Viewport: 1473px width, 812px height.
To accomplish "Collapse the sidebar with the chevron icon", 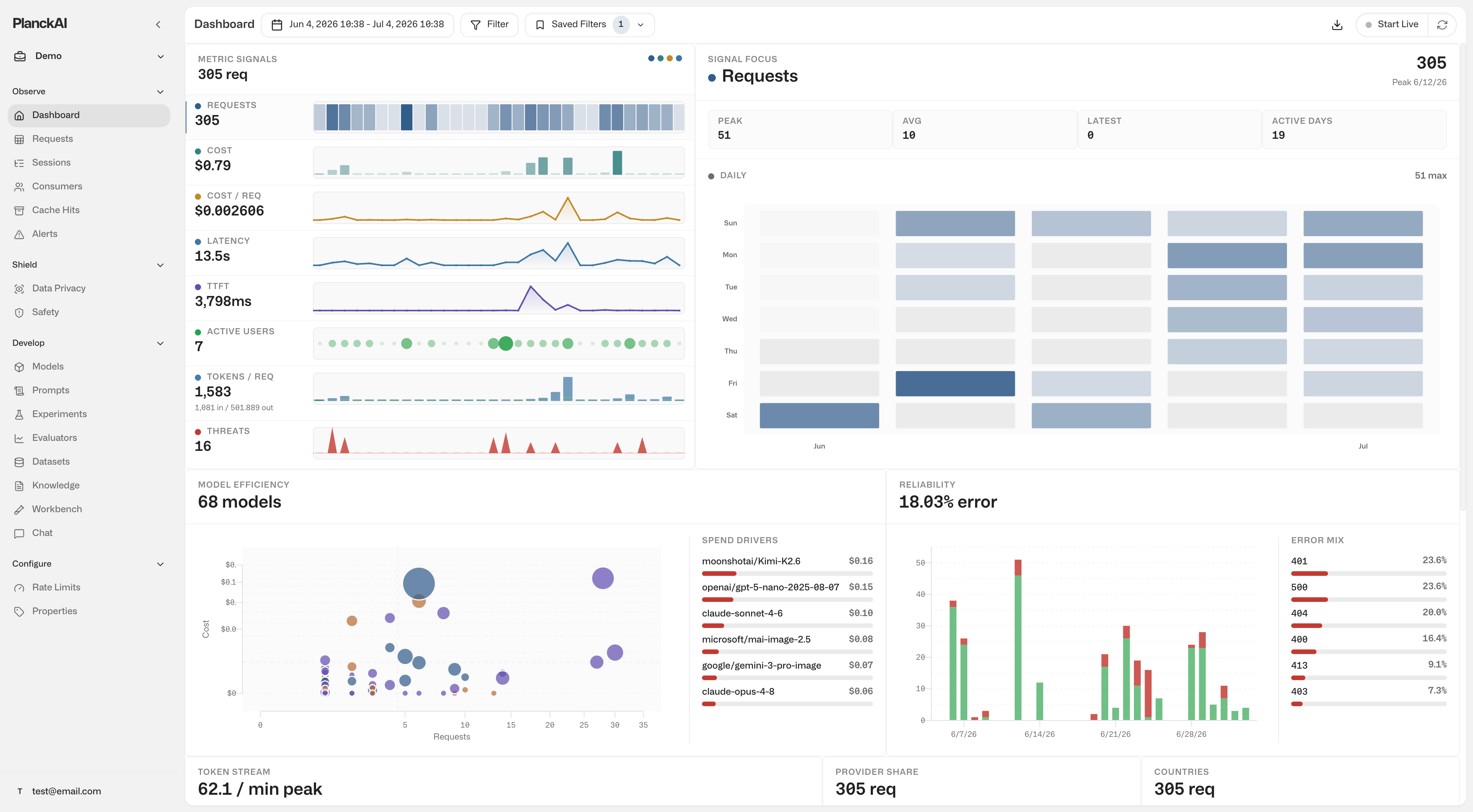I will tap(158, 25).
